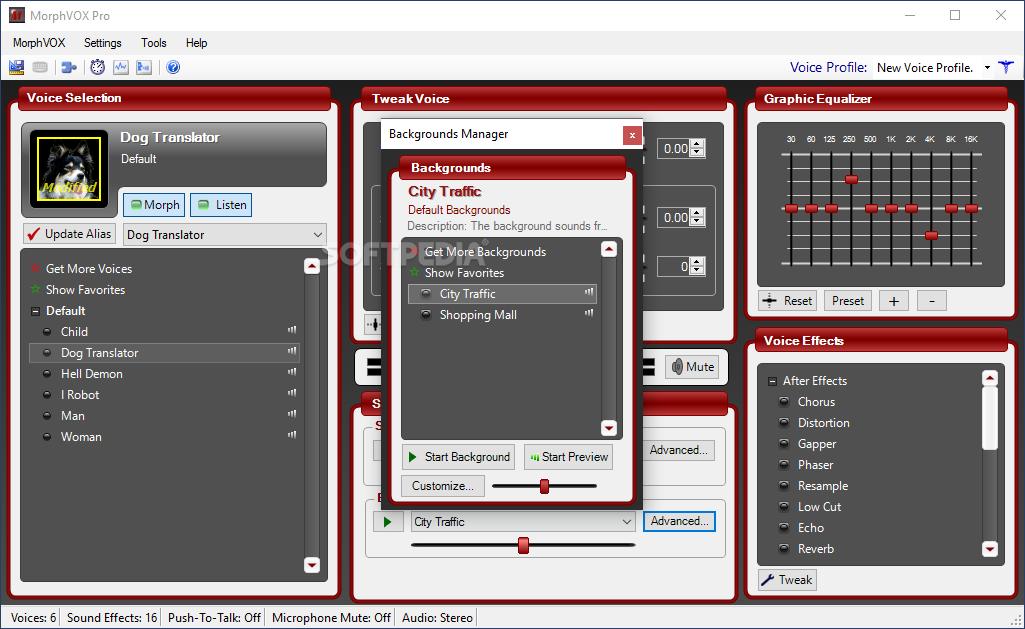Remove an equalizer band with minus button
Viewport: 1025px width, 629px height.
click(x=932, y=301)
